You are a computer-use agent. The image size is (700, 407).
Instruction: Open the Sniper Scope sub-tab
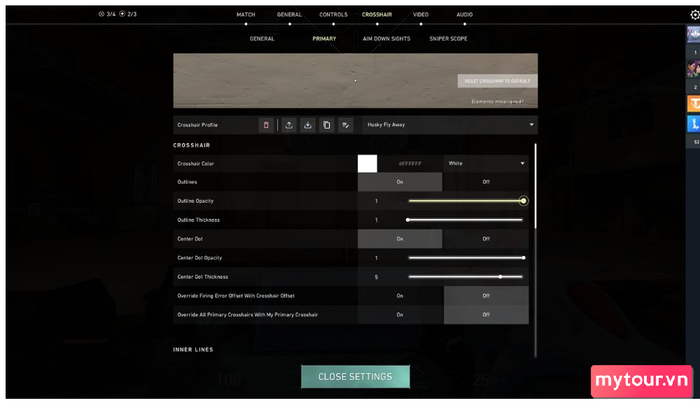[446, 39]
